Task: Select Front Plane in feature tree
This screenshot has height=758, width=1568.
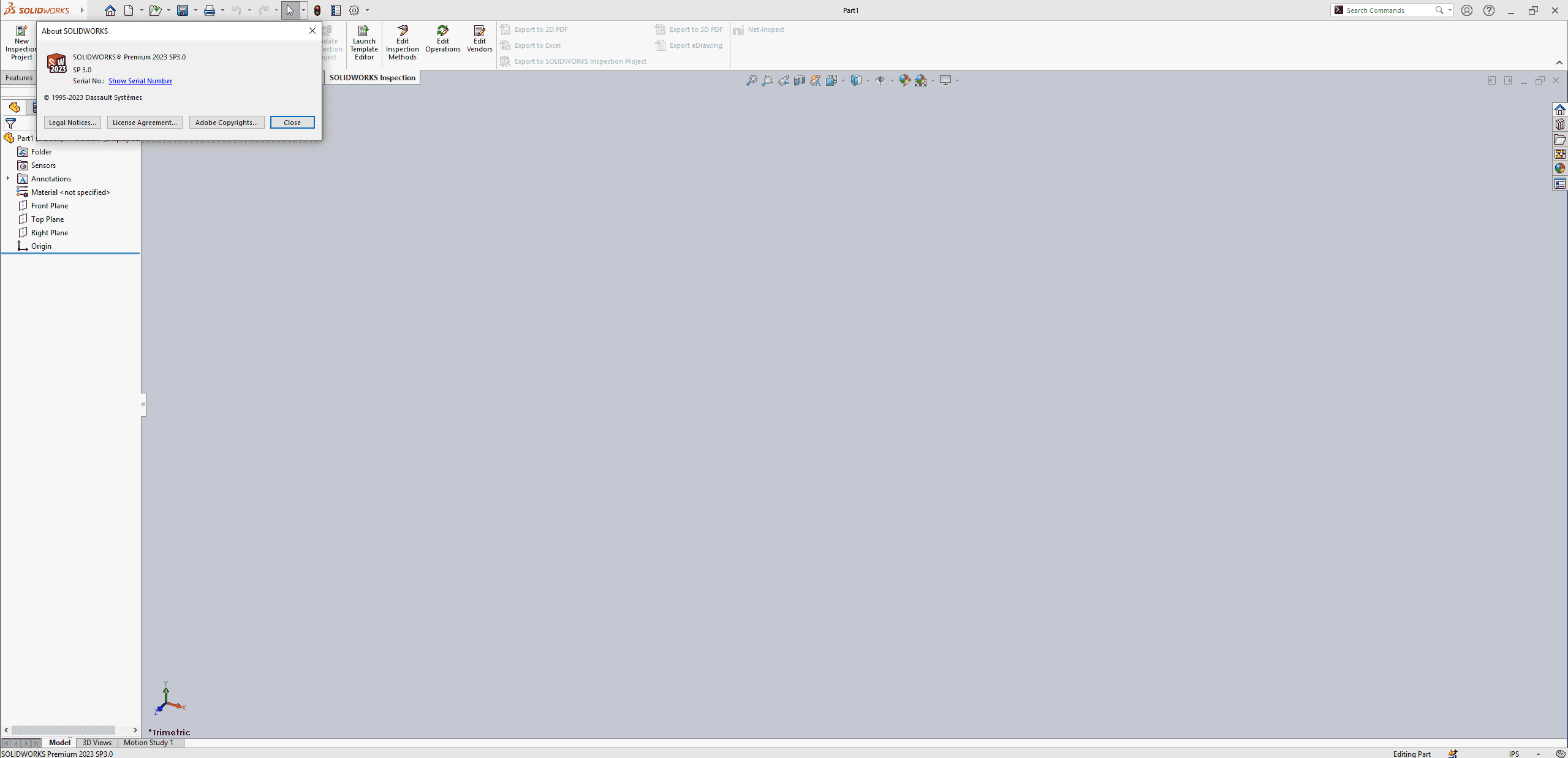Action: [50, 206]
